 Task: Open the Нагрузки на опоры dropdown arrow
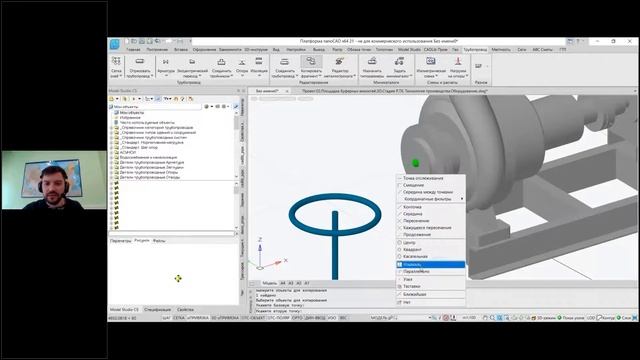tap(467, 76)
